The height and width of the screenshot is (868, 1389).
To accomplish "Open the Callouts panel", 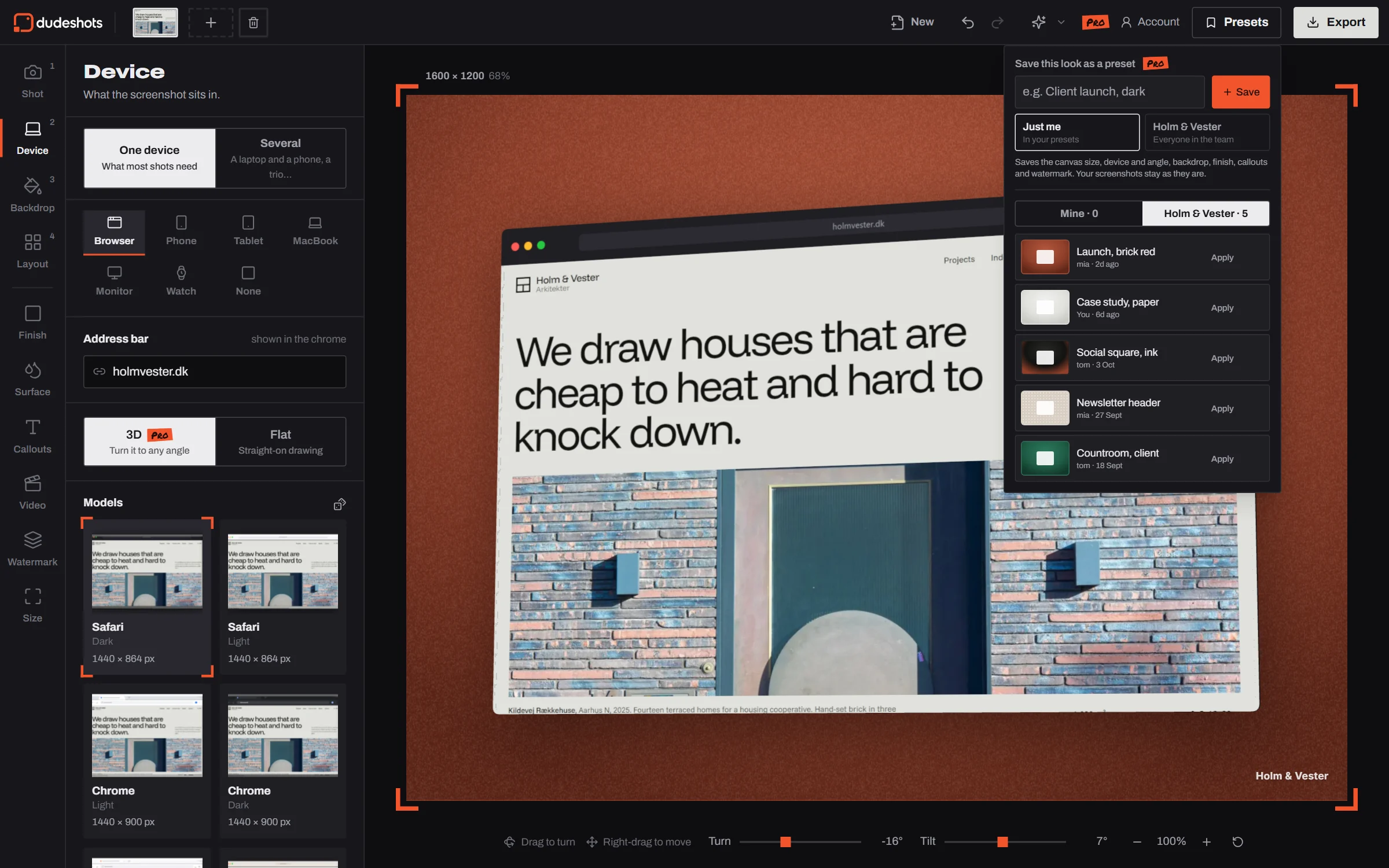I will pos(32,436).
